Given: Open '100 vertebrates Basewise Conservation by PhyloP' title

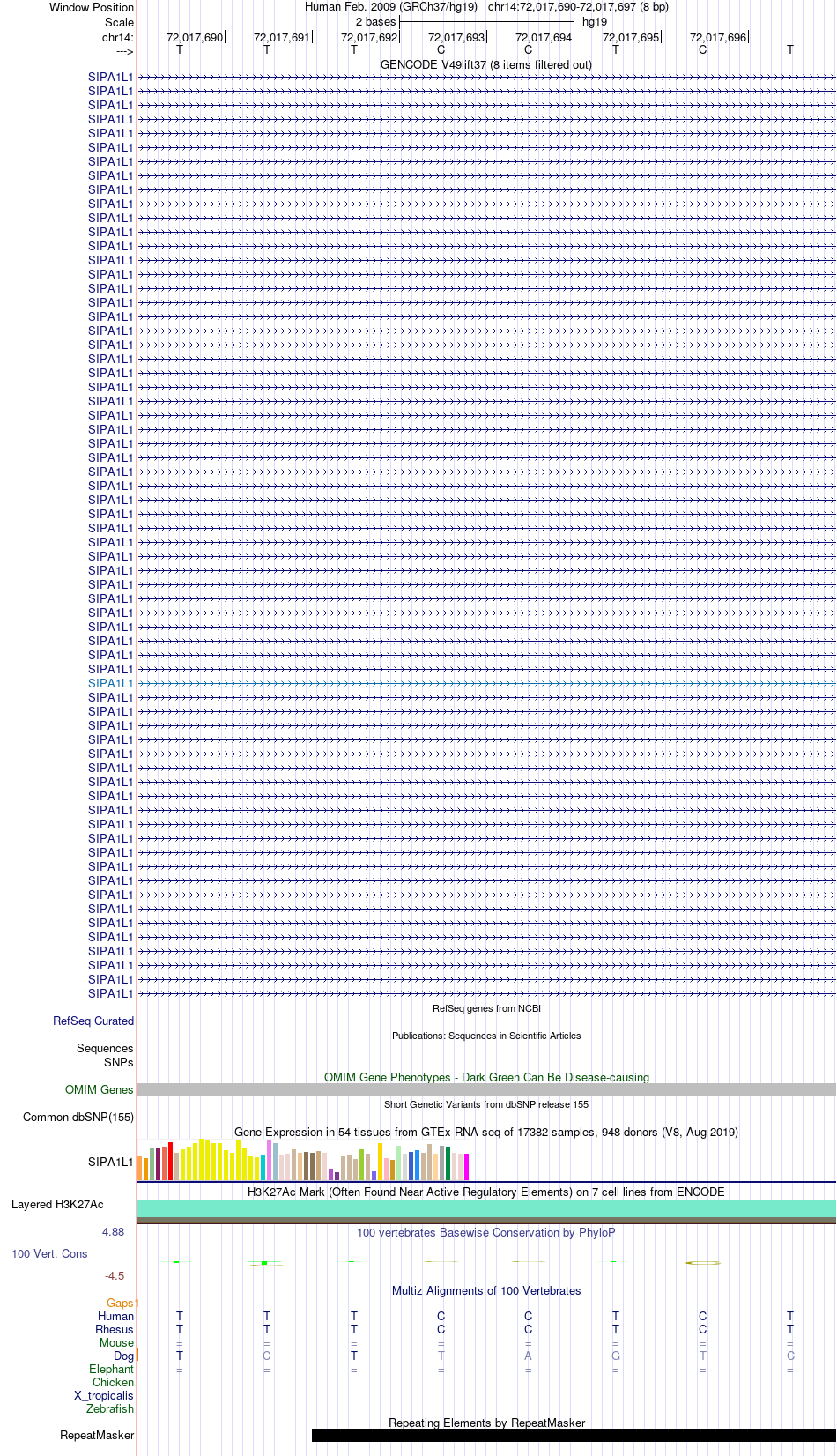Looking at the screenshot, I should coord(486,1232).
